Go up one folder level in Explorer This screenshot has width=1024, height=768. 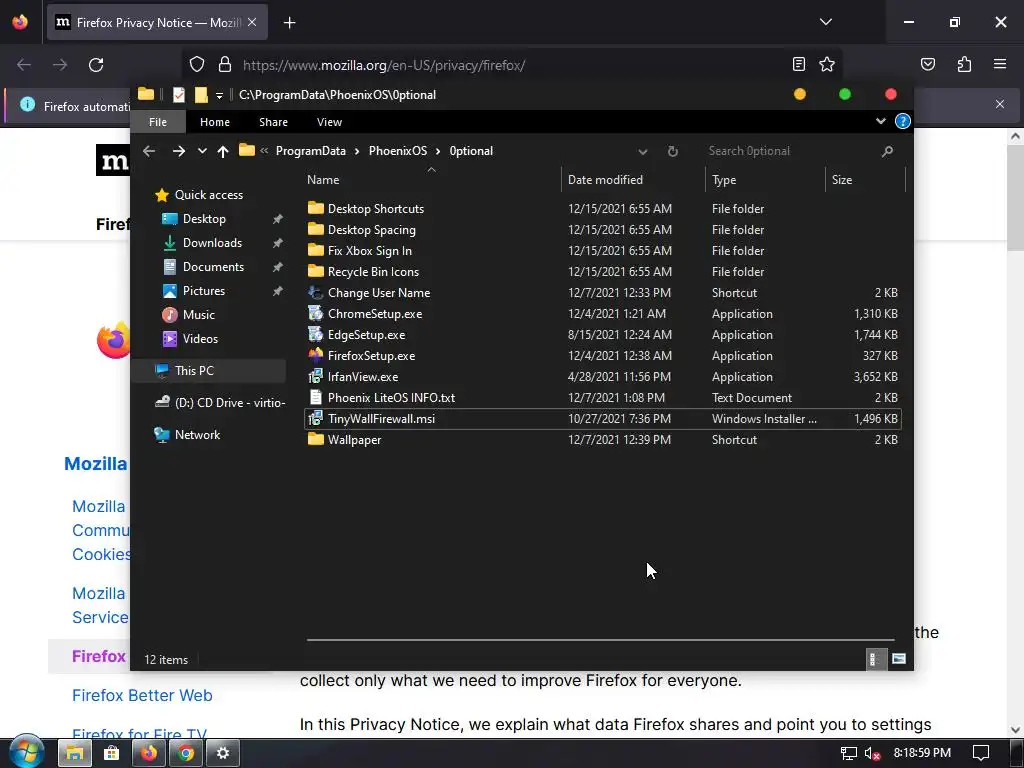(223, 151)
